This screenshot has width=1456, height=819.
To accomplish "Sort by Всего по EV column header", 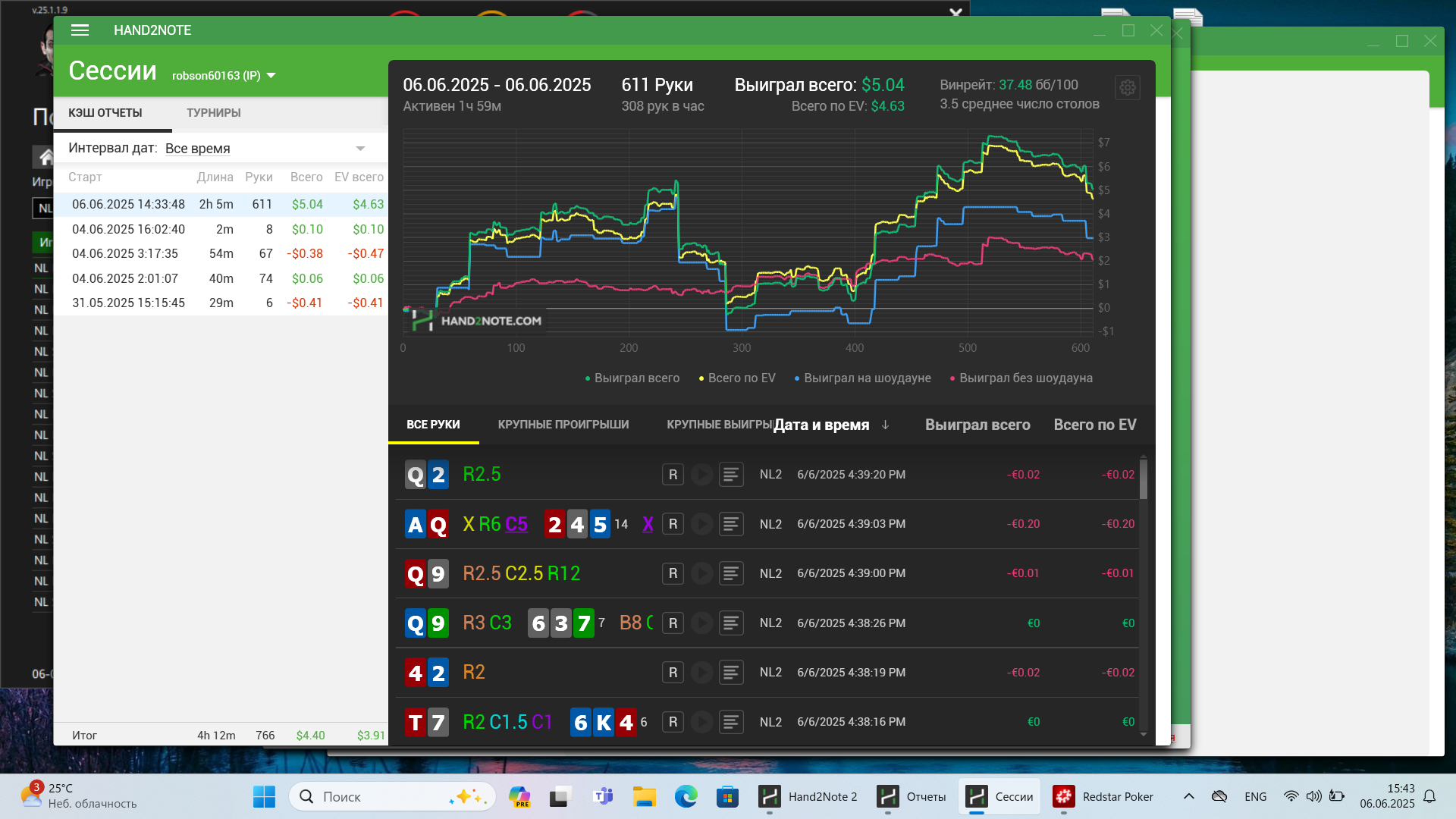I will coord(1095,425).
